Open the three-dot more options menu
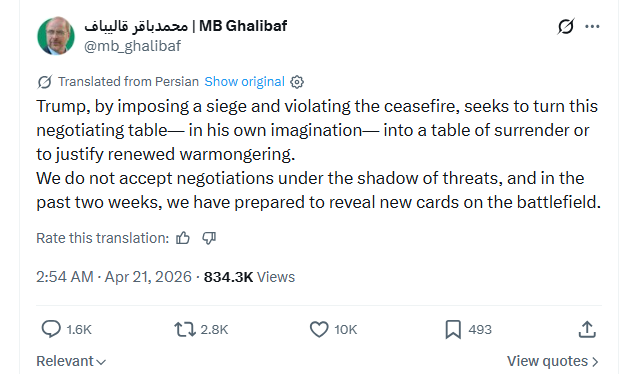The height and width of the screenshot is (374, 630). coord(592,27)
